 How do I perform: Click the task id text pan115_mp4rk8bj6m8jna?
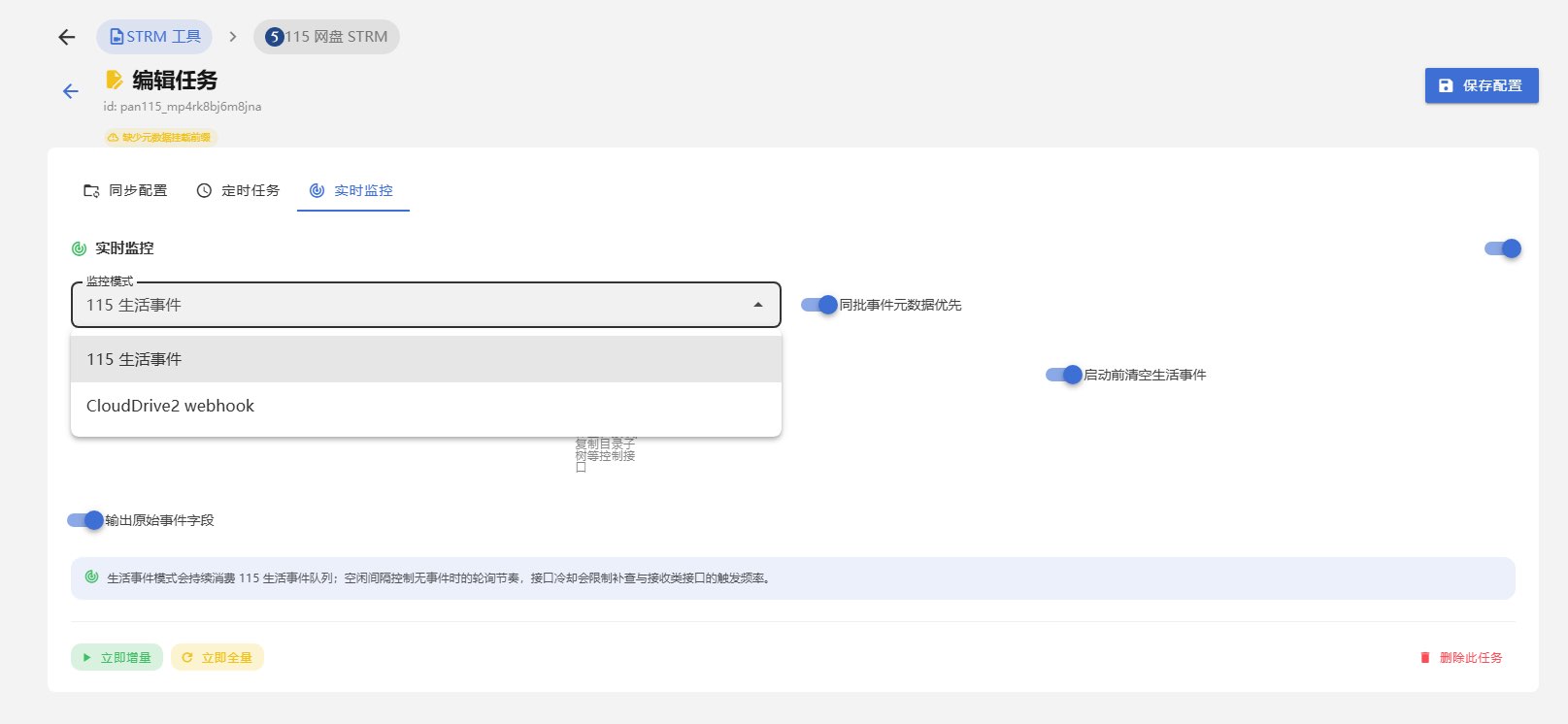[183, 107]
